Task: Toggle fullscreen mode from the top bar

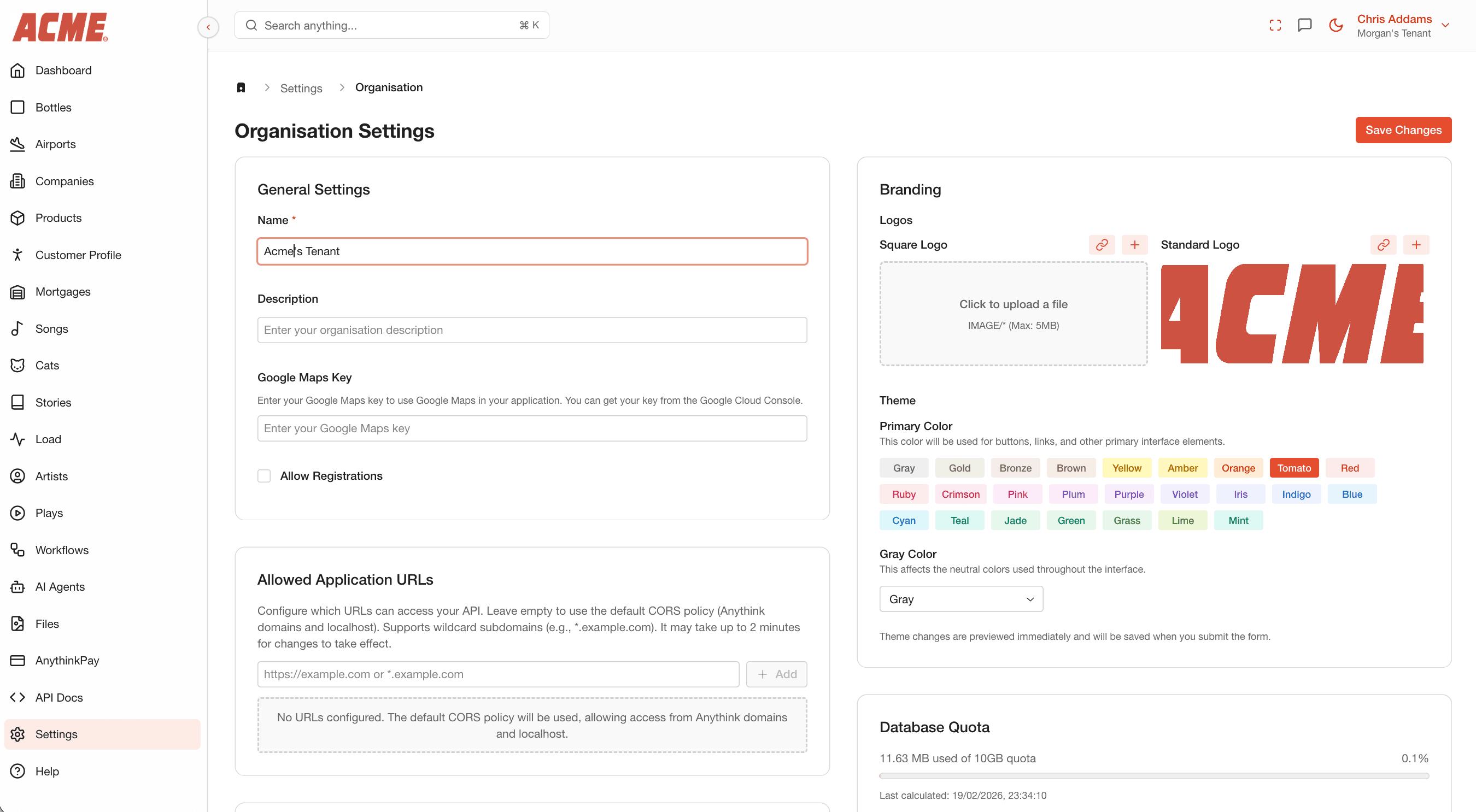Action: (1275, 25)
